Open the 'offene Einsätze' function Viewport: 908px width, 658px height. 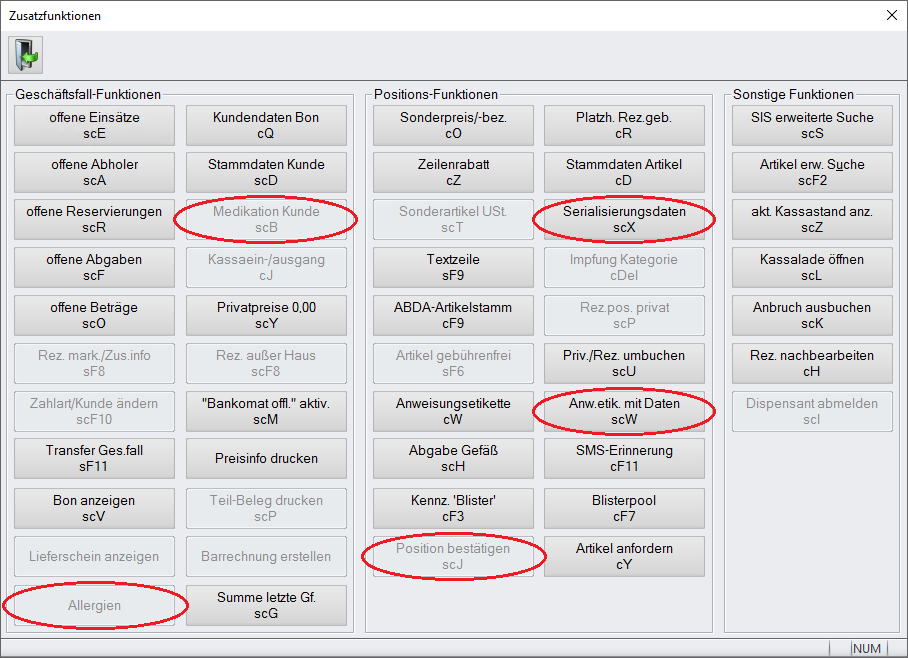(95, 125)
